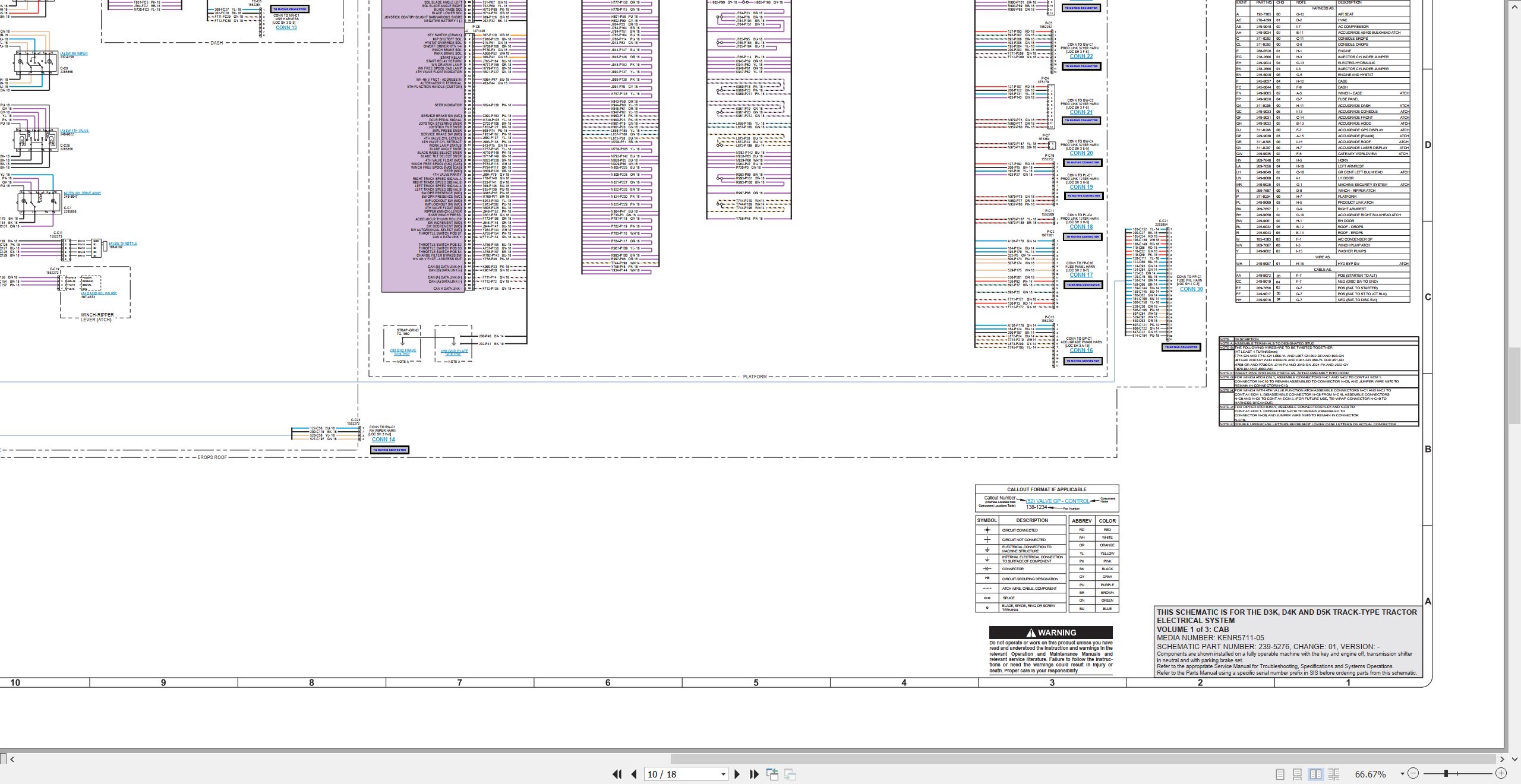Click To Mating Connector under CONN 16
Screen dimensions: 1521x784
(x=1083, y=361)
